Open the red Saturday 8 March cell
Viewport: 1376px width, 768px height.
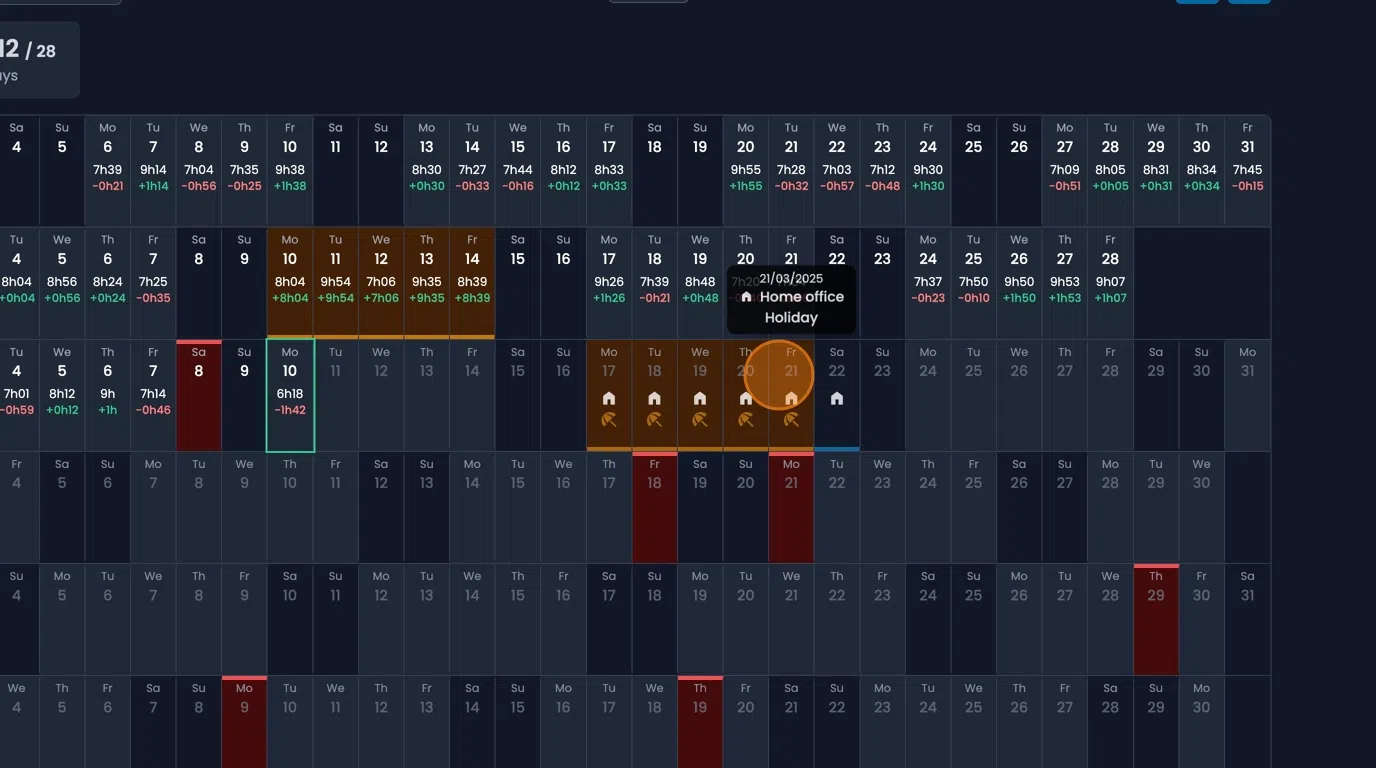[x=198, y=395]
